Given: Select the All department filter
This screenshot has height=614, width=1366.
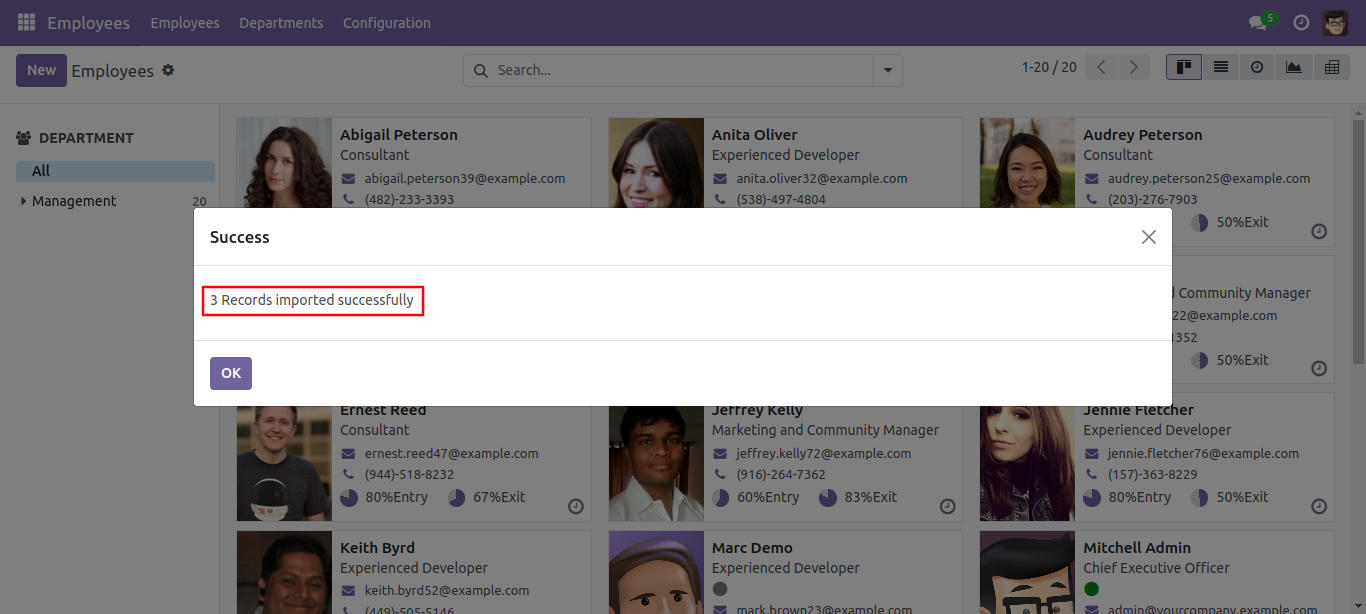Looking at the screenshot, I should (115, 171).
